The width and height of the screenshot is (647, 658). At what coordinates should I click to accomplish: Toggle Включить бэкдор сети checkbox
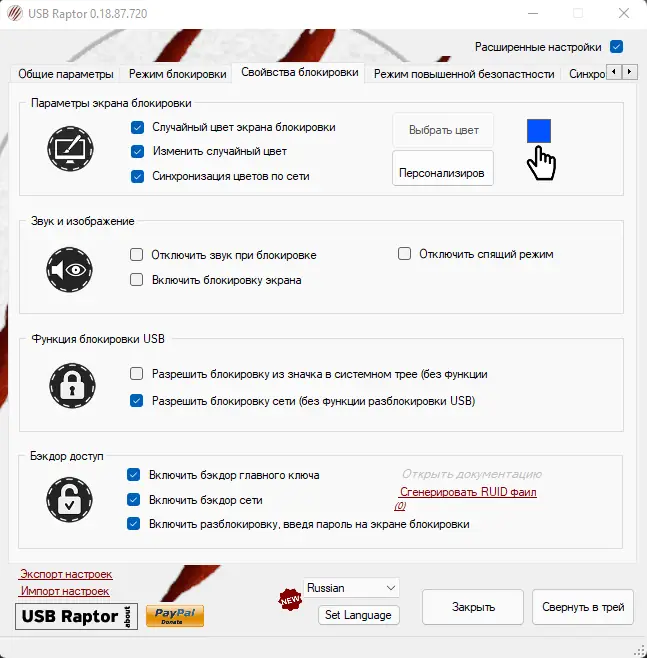(x=133, y=499)
